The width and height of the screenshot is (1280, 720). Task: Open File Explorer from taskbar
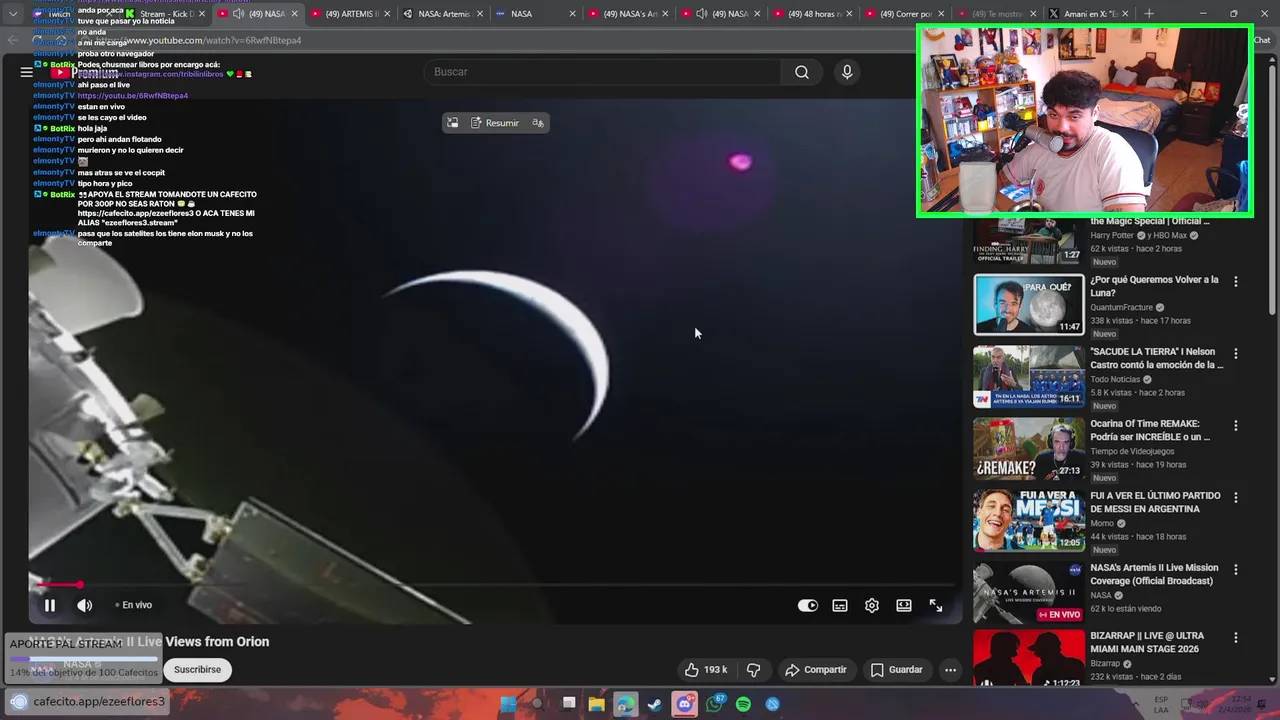point(596,704)
